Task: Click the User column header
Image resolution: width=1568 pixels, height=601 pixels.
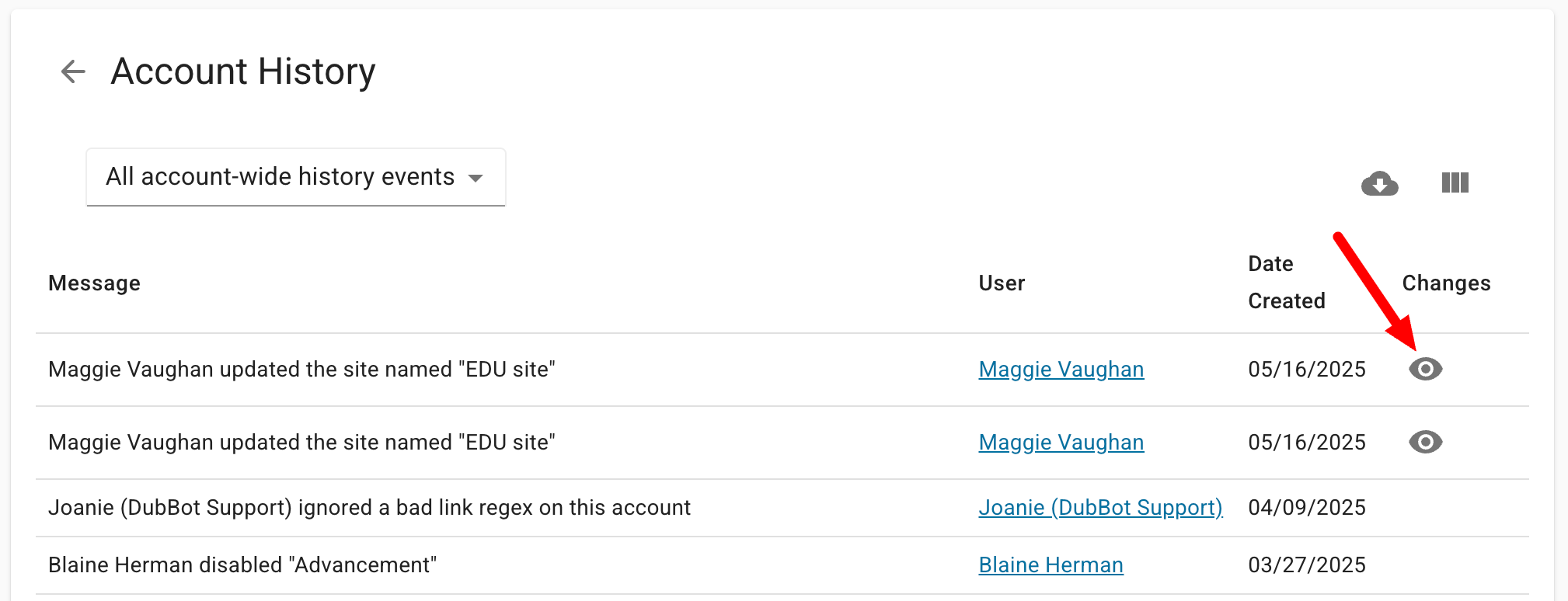Action: (x=1002, y=283)
